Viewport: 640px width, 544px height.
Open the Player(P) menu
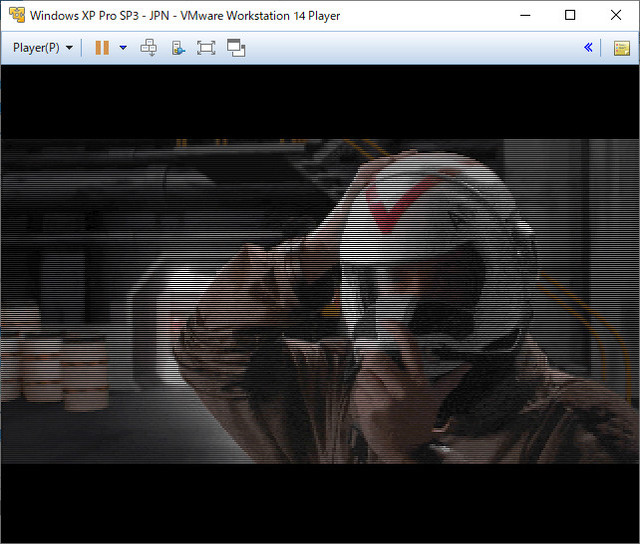pos(42,48)
